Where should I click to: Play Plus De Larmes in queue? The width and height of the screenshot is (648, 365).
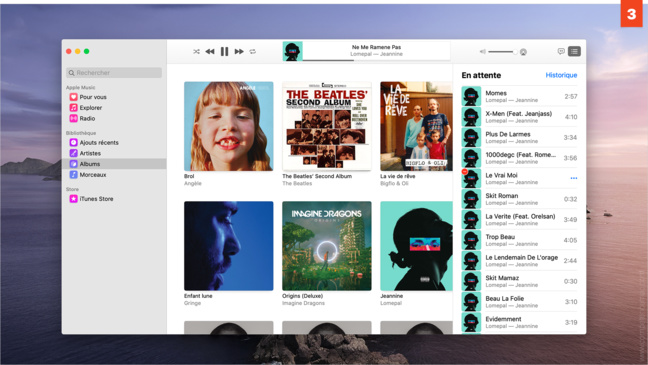[519, 137]
